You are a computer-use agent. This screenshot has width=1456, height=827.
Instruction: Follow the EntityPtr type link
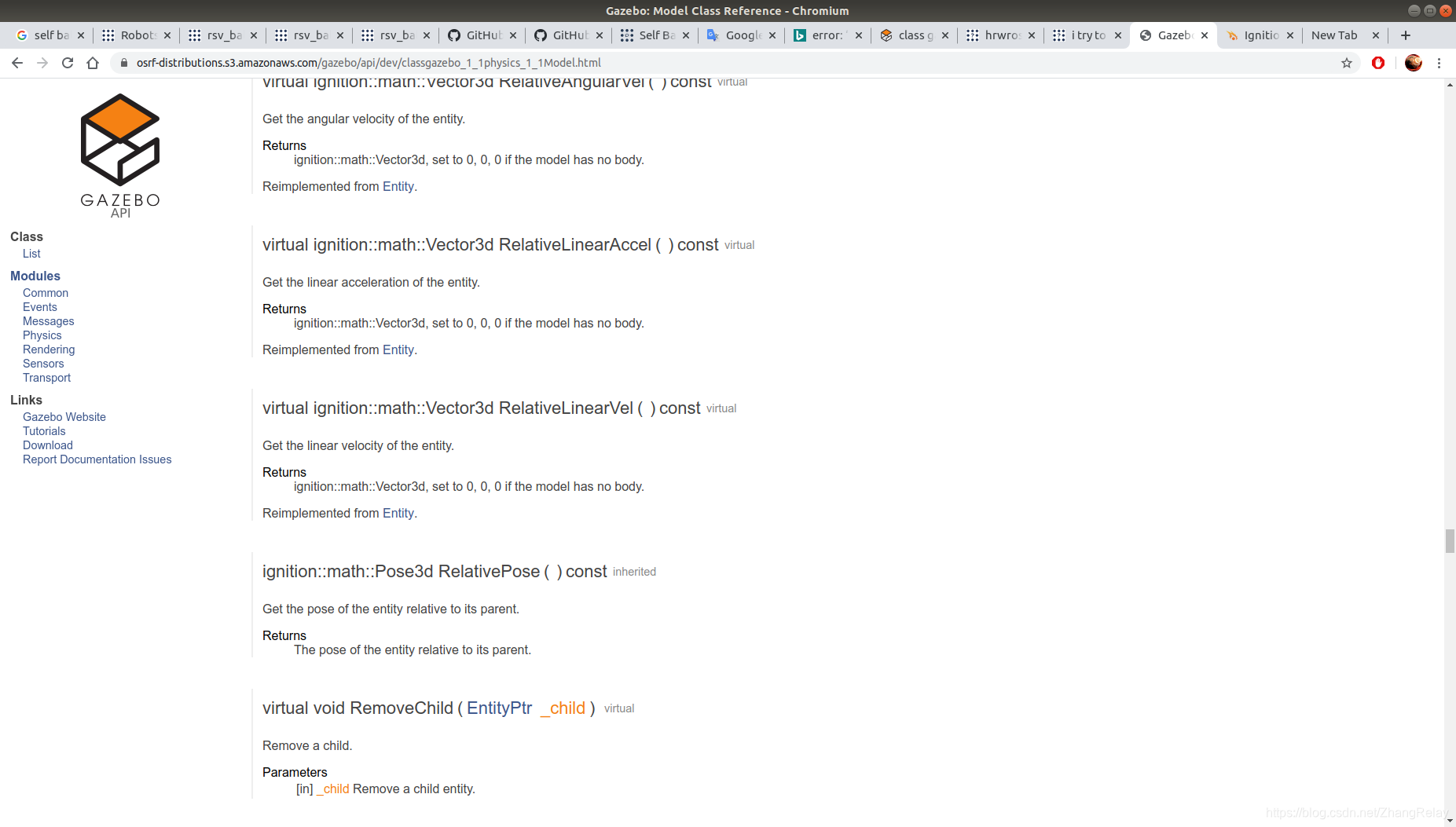pyautogui.click(x=500, y=708)
